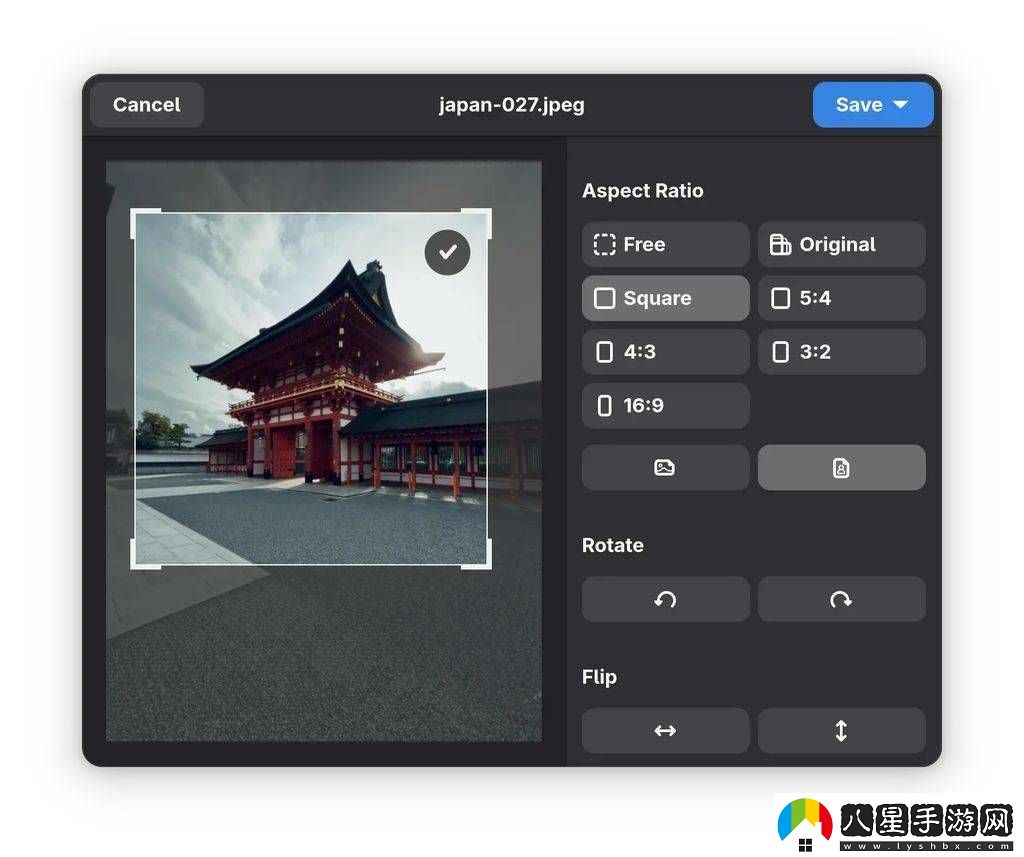Image resolution: width=1024 pixels, height=857 pixels.
Task: Click the bottom-left crop corner handle
Action: tap(136, 564)
